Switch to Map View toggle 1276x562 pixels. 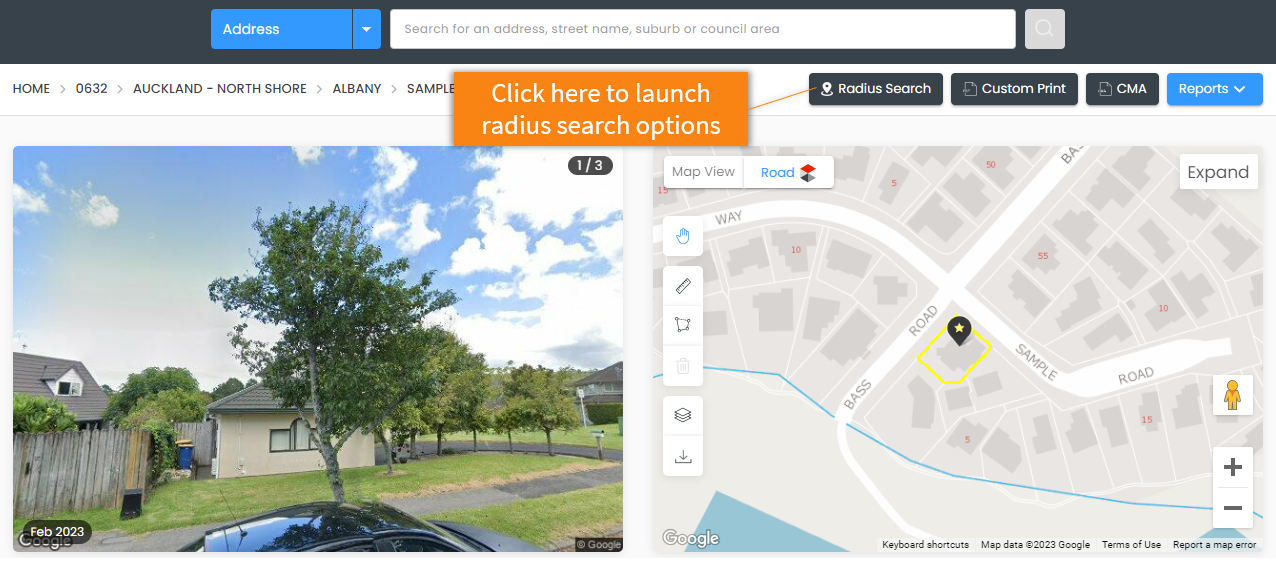tap(703, 172)
